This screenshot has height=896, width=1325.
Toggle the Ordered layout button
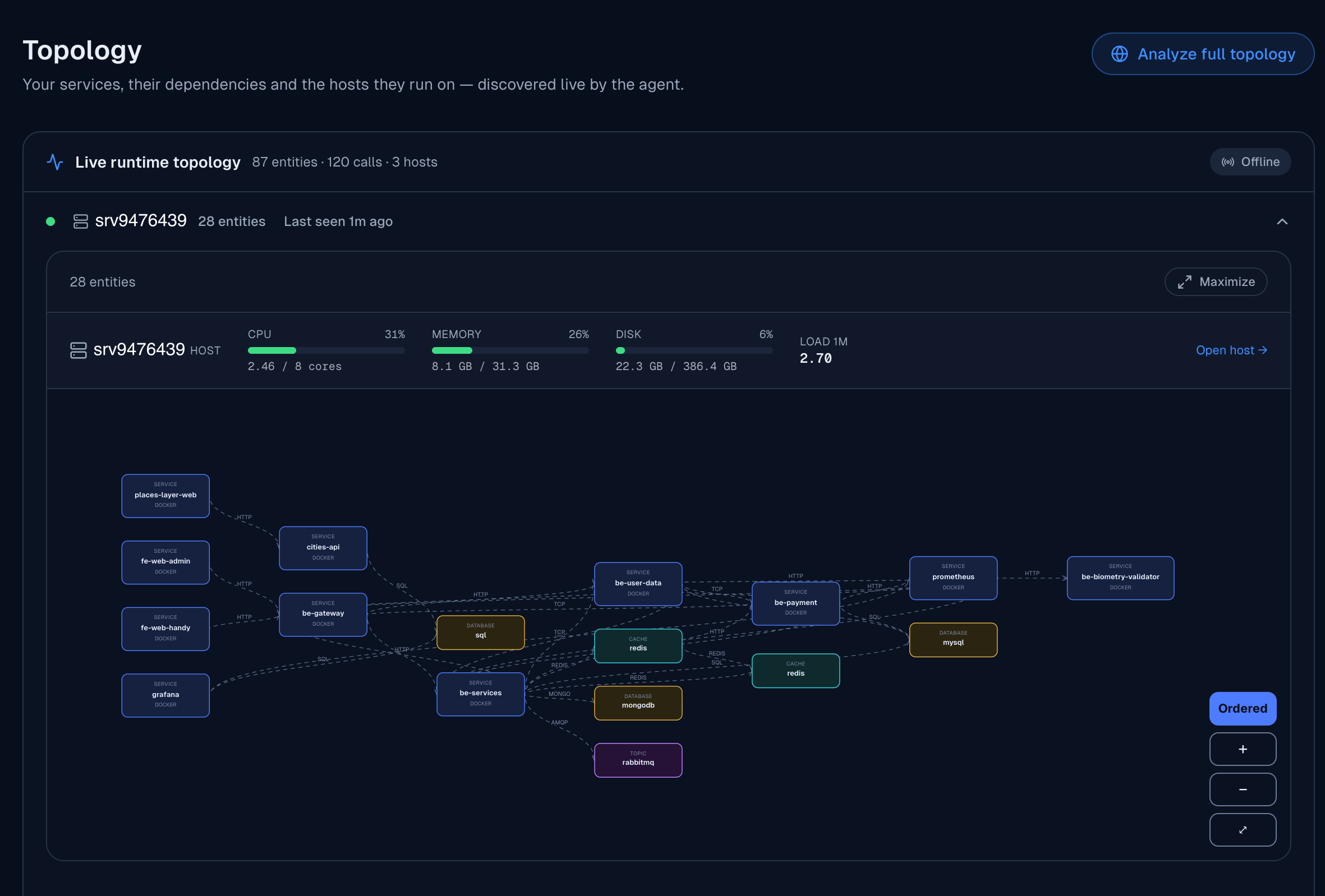[1243, 709]
